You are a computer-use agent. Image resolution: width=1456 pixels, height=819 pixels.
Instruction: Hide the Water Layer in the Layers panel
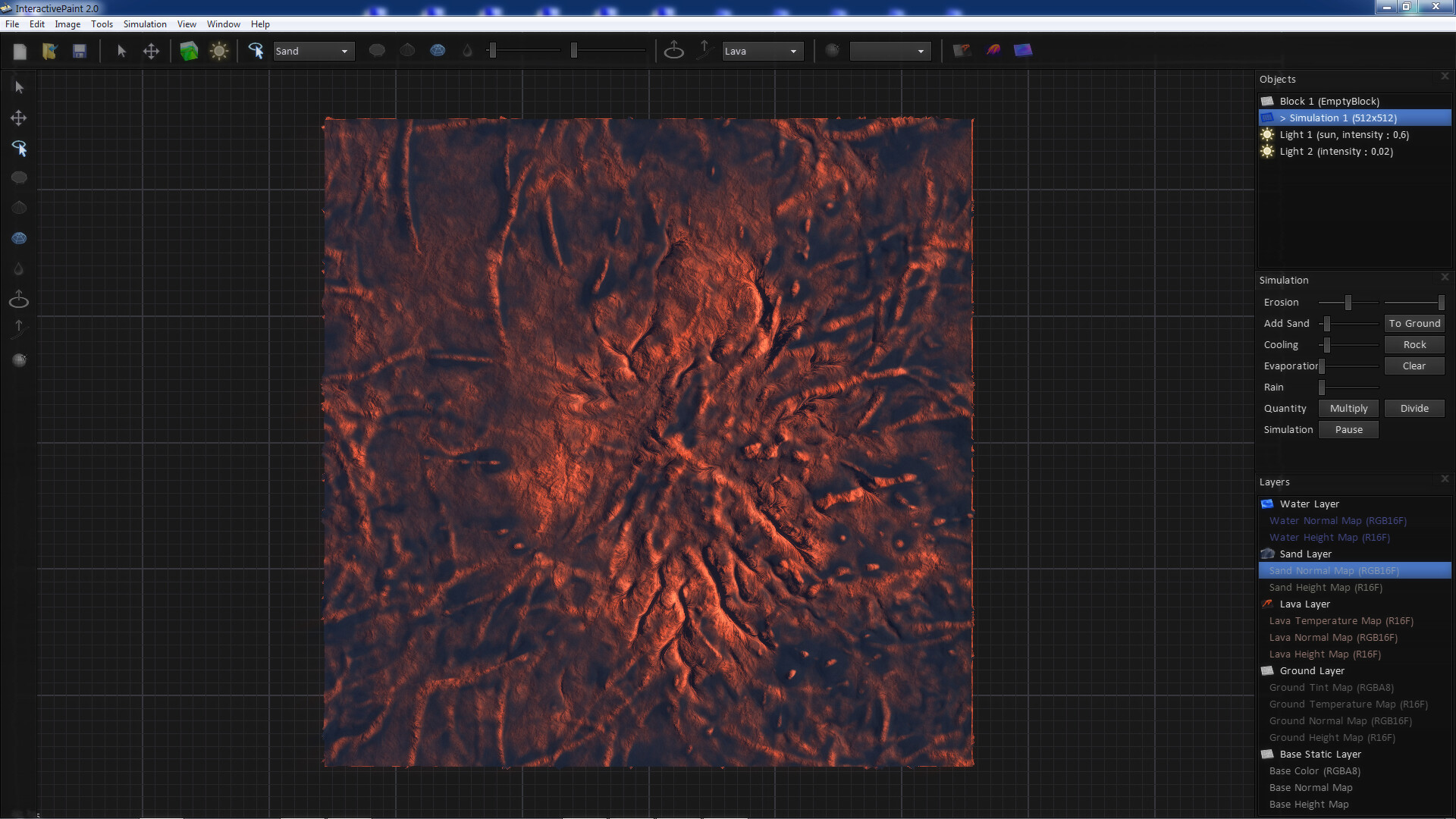(x=1267, y=504)
